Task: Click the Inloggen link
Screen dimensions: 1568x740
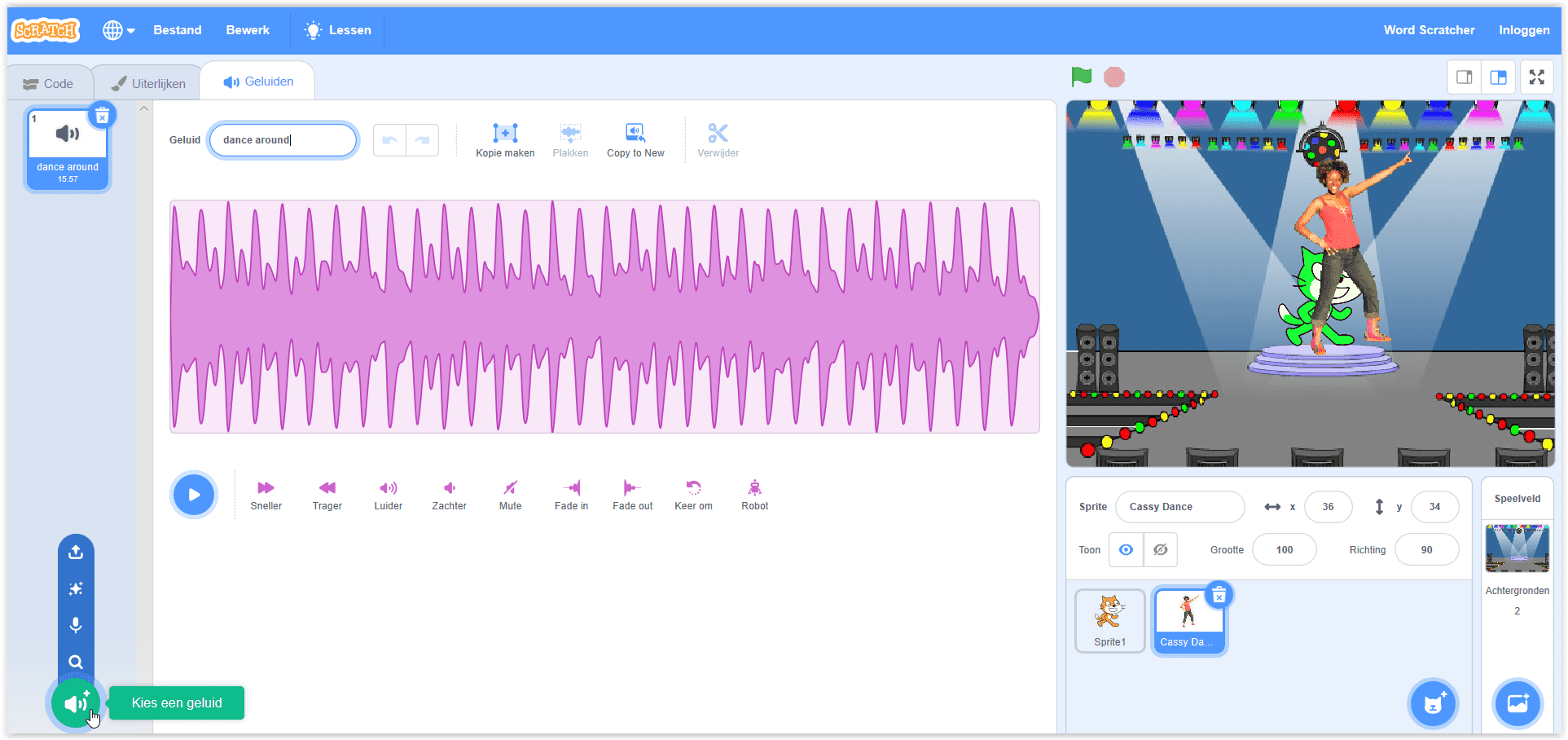Action: click(x=1524, y=30)
